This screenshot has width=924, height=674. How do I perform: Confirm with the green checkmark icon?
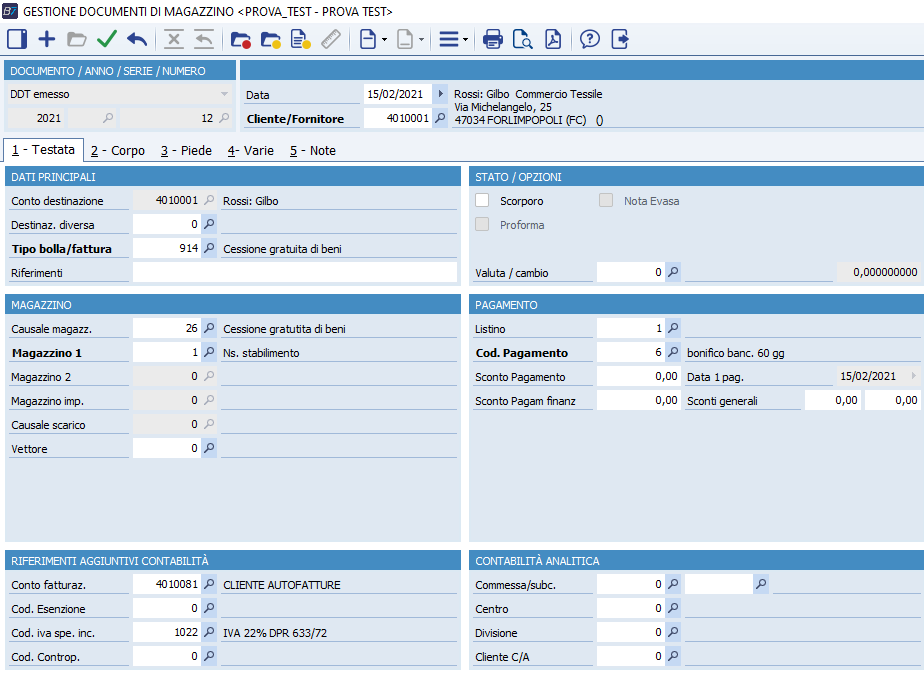click(x=106, y=39)
